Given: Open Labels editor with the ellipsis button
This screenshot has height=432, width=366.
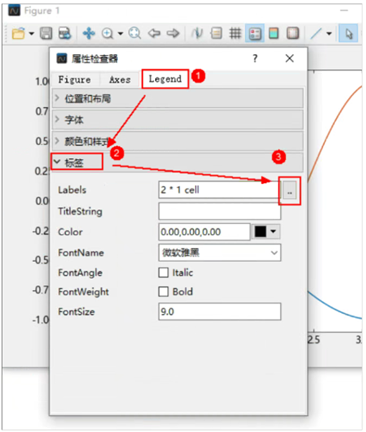Looking at the screenshot, I should [290, 191].
